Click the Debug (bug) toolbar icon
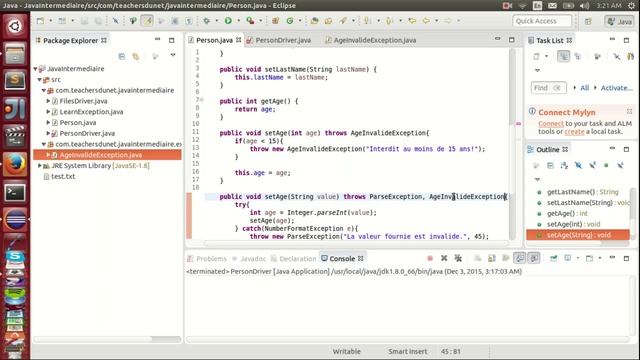The height and width of the screenshot is (360, 640). pos(207,21)
